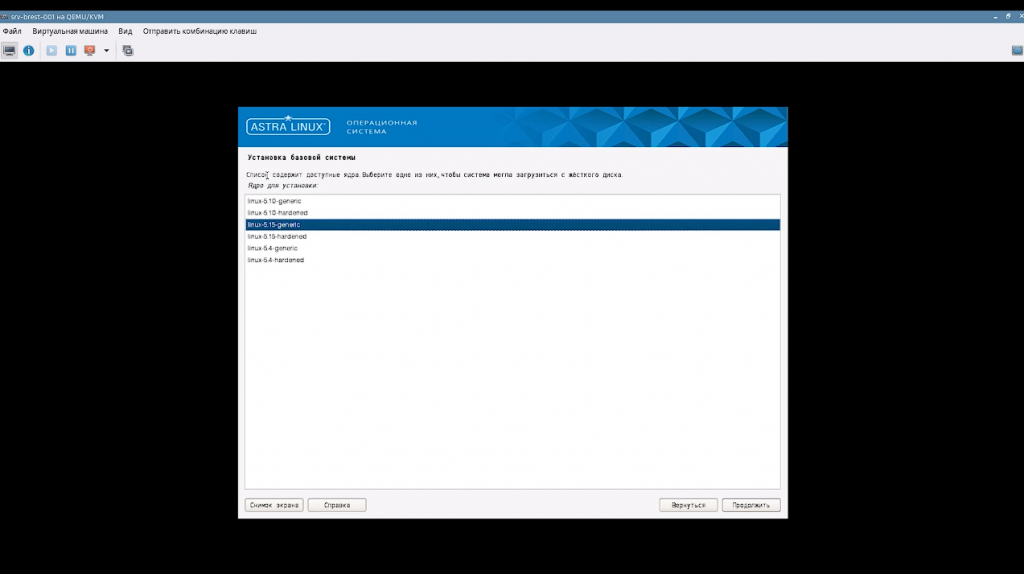Click the Вернуться back button
This screenshot has height=574, width=1024.
coord(688,505)
